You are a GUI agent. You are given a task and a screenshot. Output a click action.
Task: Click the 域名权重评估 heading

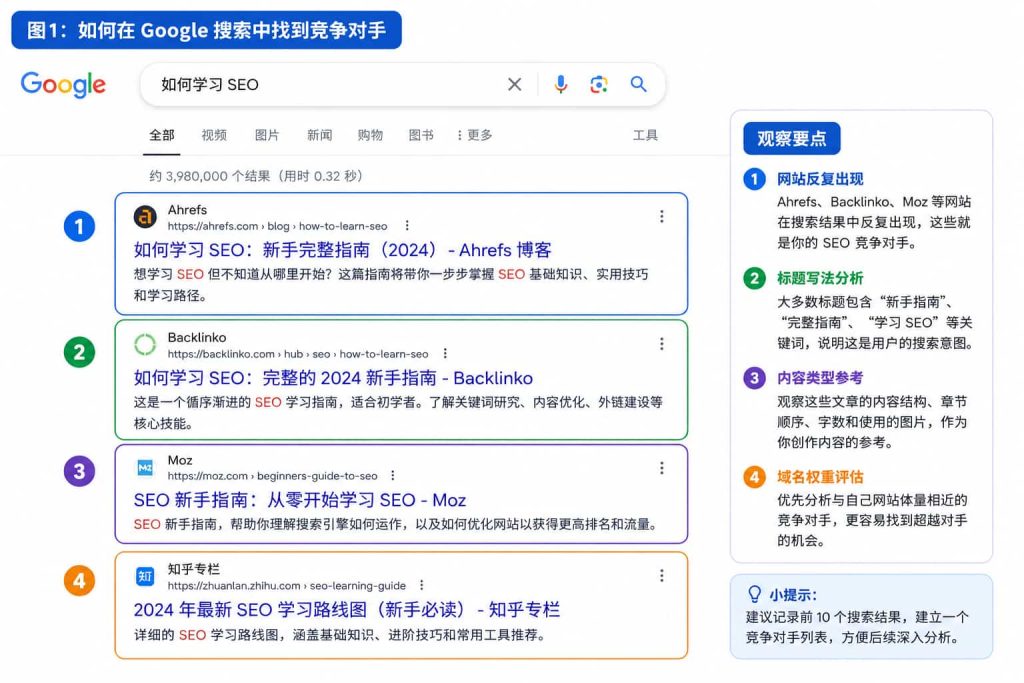pos(820,477)
